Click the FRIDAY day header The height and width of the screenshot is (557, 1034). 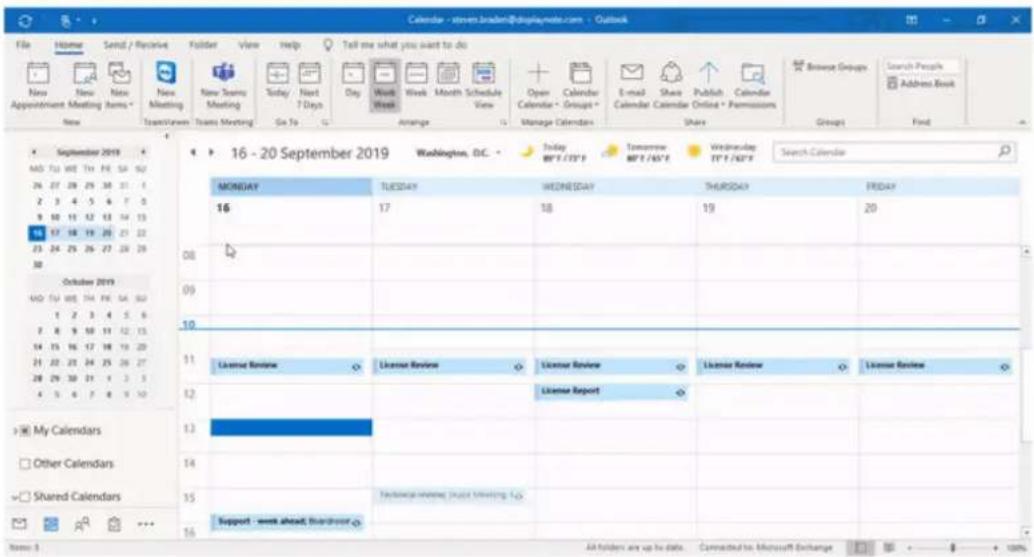click(939, 187)
